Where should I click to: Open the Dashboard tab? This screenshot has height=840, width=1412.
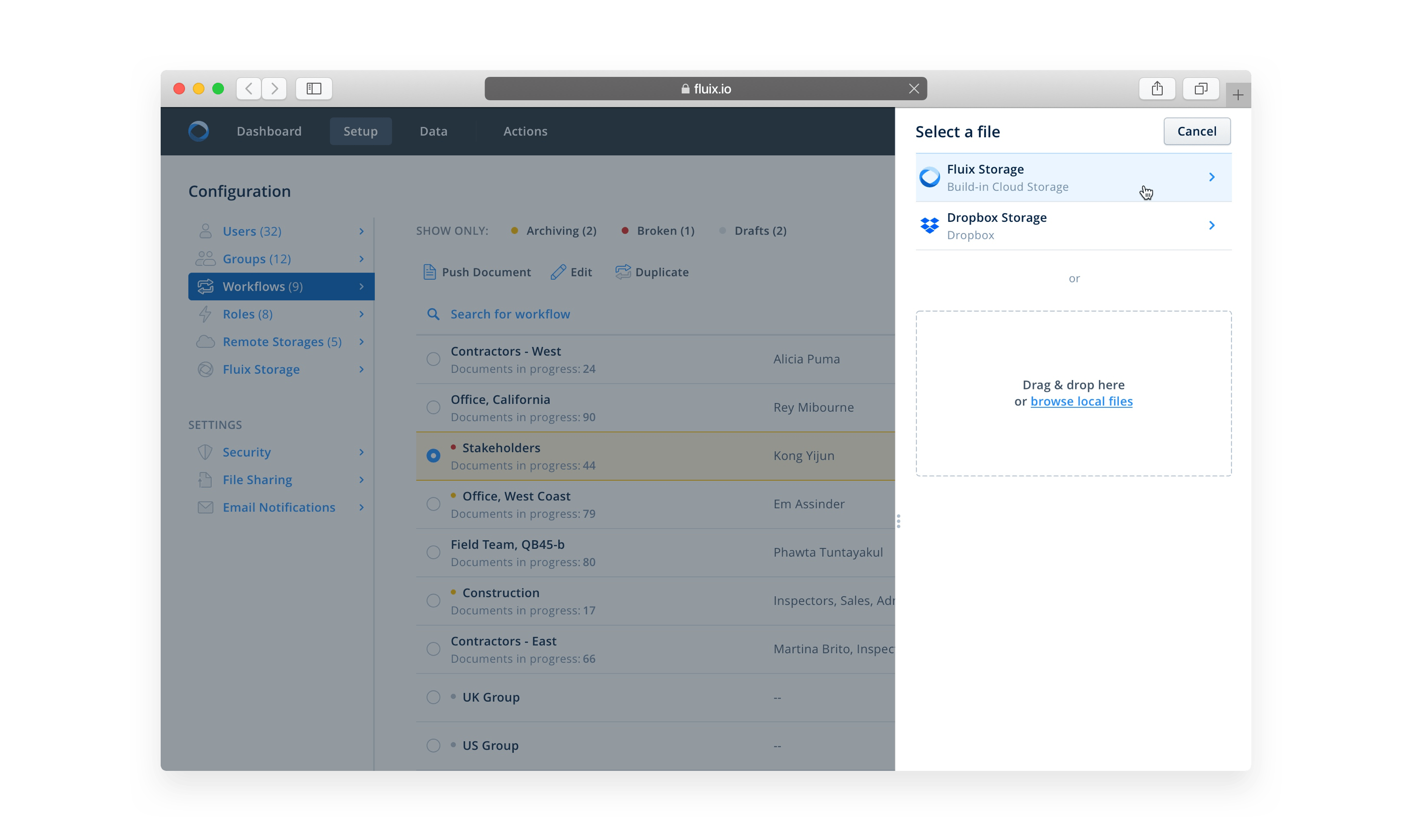pos(269,131)
